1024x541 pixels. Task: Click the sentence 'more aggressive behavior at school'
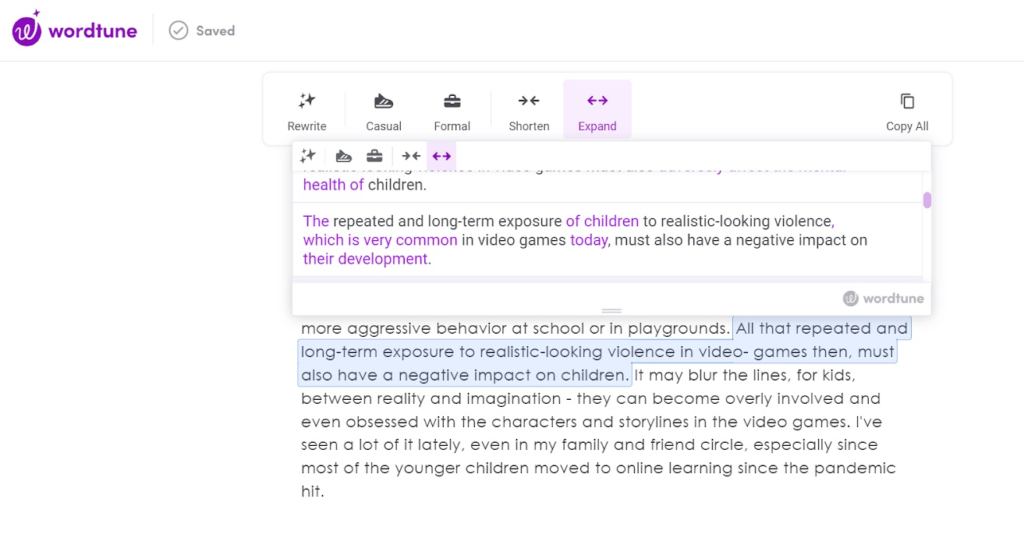click(442, 328)
